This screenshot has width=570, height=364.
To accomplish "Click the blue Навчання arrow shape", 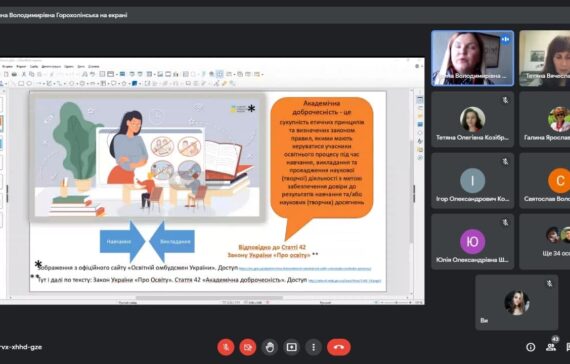I will click(x=123, y=241).
